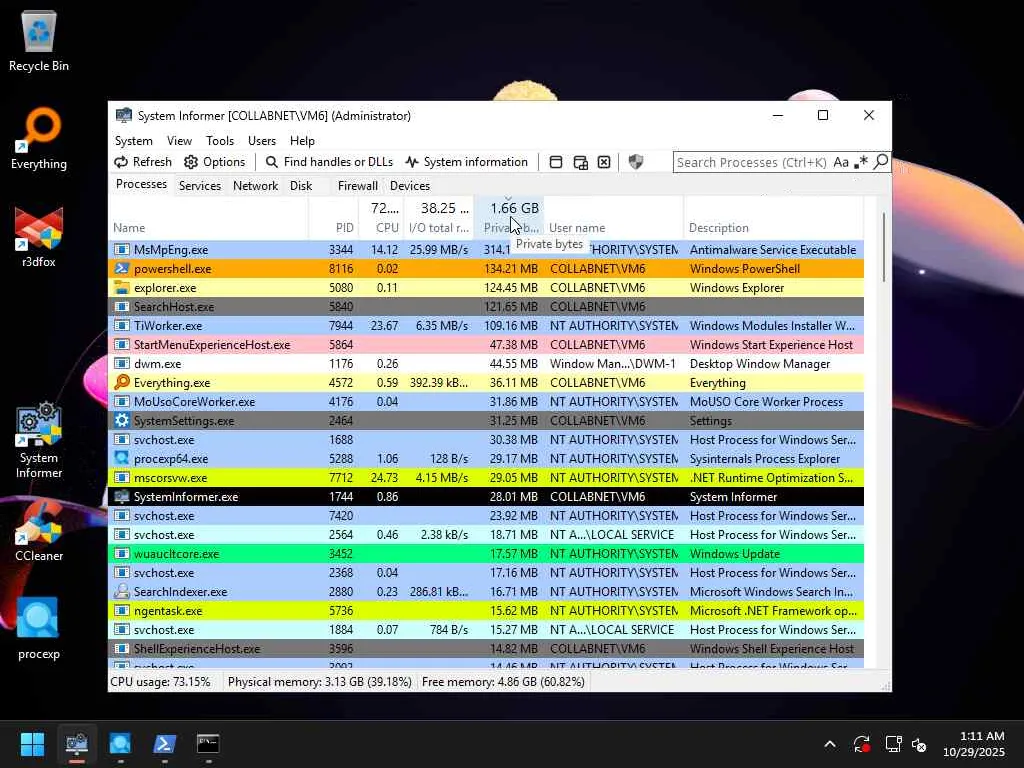Click the Refresh toolbar button
The height and width of the screenshot is (768, 1024).
coord(143,162)
